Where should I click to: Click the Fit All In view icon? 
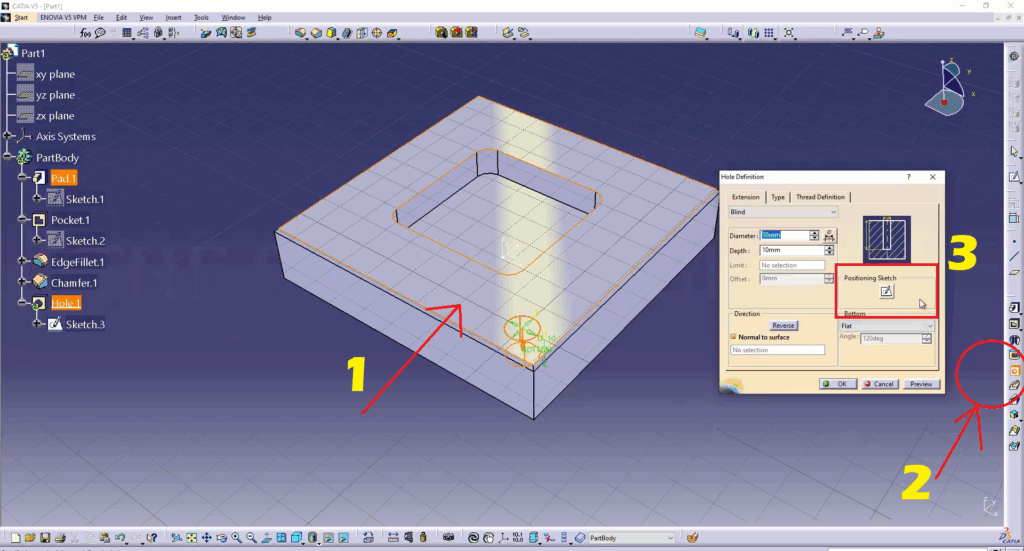[x=191, y=538]
